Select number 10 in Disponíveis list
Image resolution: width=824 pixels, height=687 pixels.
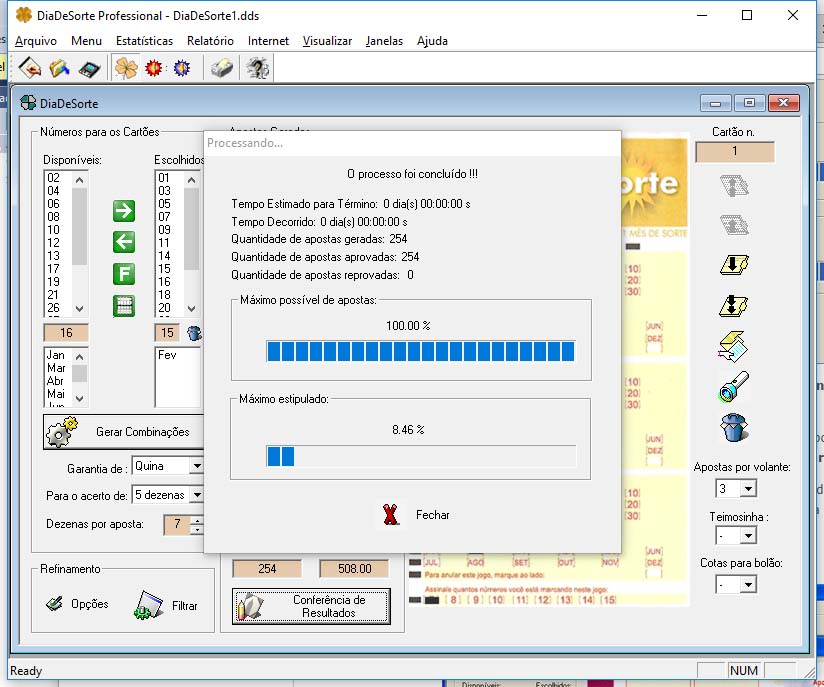coord(53,229)
